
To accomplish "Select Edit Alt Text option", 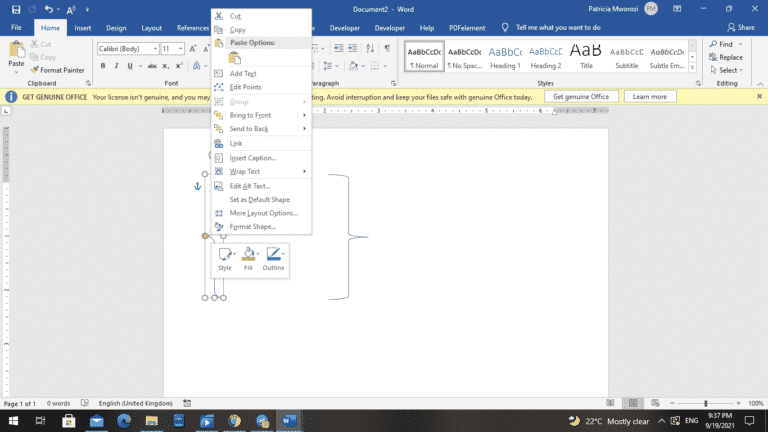I will pyautogui.click(x=261, y=186).
